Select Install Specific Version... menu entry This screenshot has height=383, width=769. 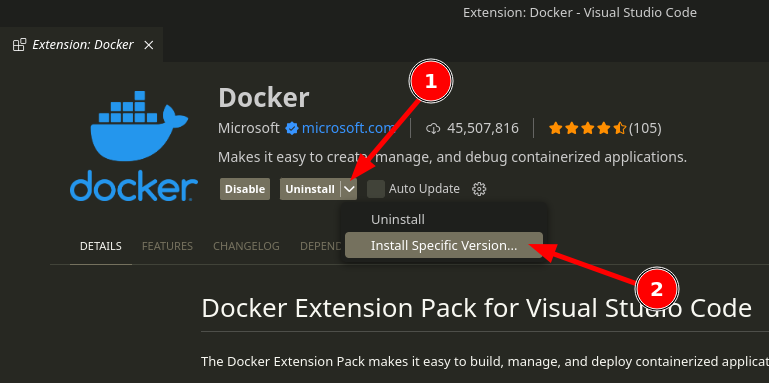(444, 245)
